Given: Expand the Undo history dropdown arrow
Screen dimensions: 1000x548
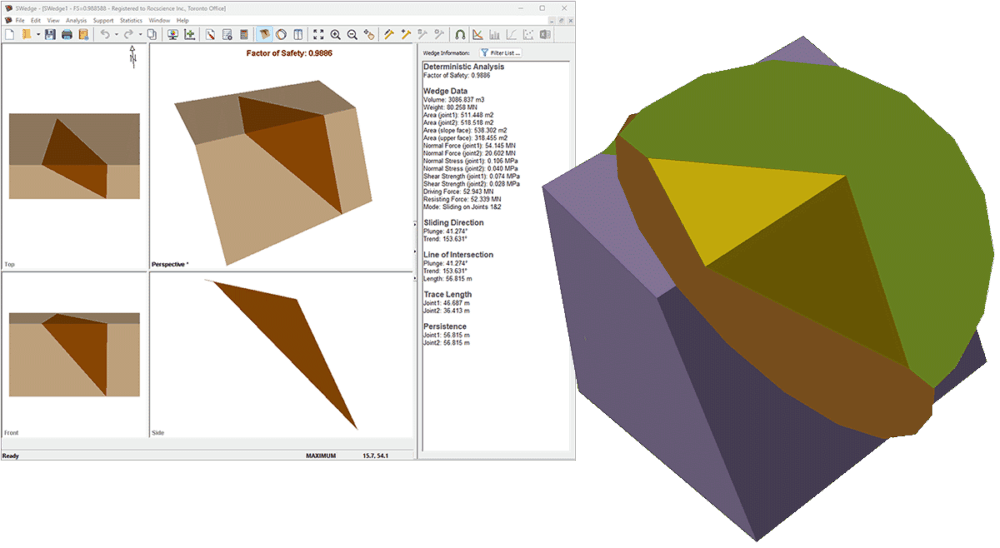Looking at the screenshot, I should 116,34.
